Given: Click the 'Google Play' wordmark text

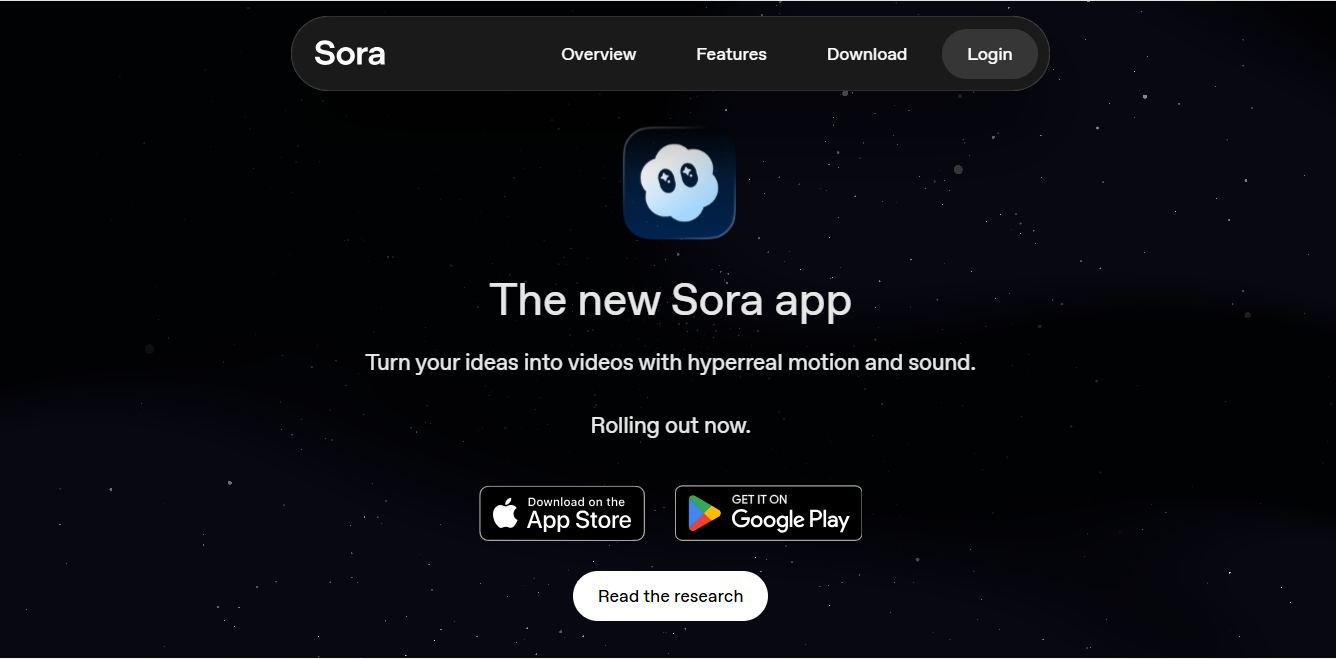Looking at the screenshot, I should pyautogui.click(x=790, y=520).
